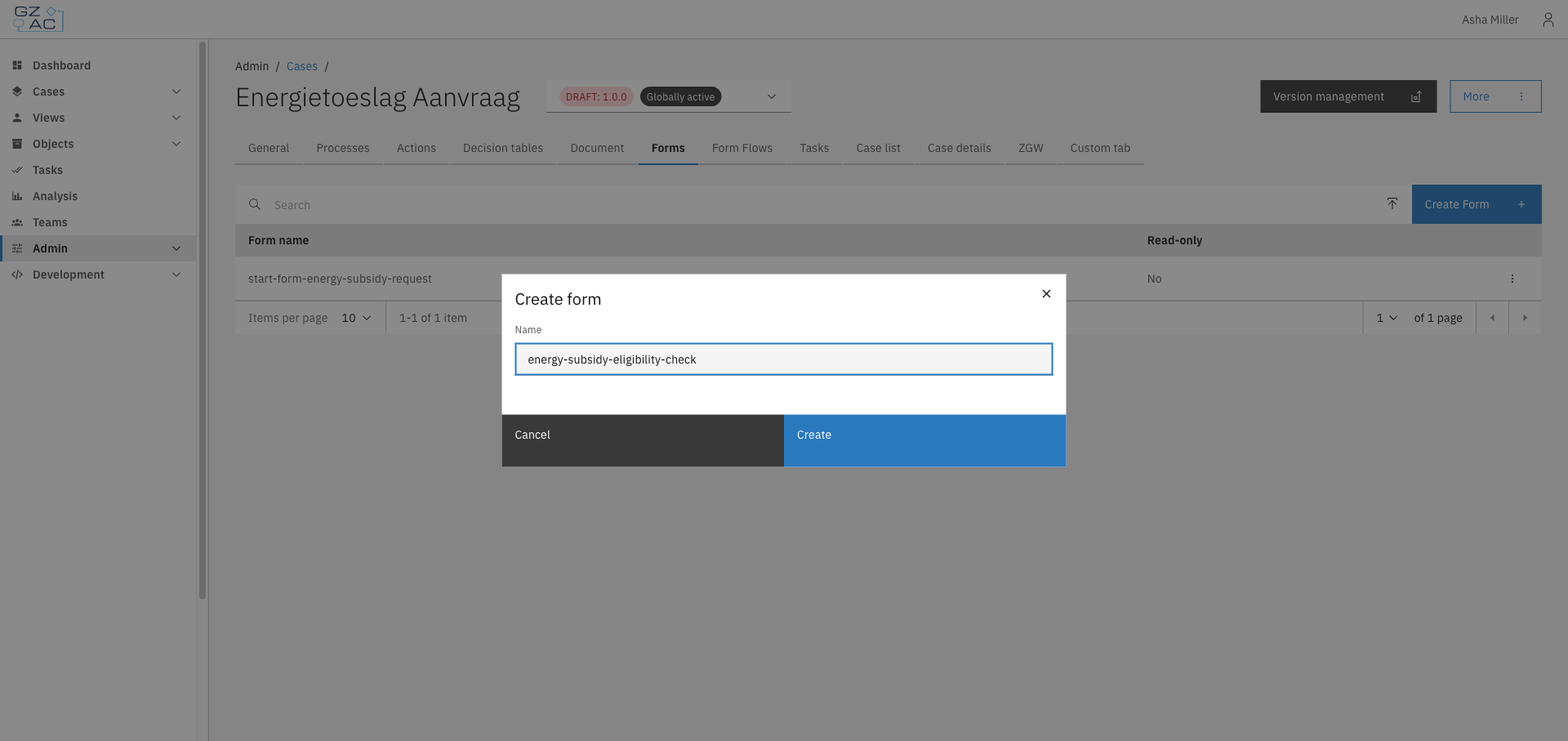
Task: Click the Tasks checkmark icon in sidebar
Action: click(17, 170)
